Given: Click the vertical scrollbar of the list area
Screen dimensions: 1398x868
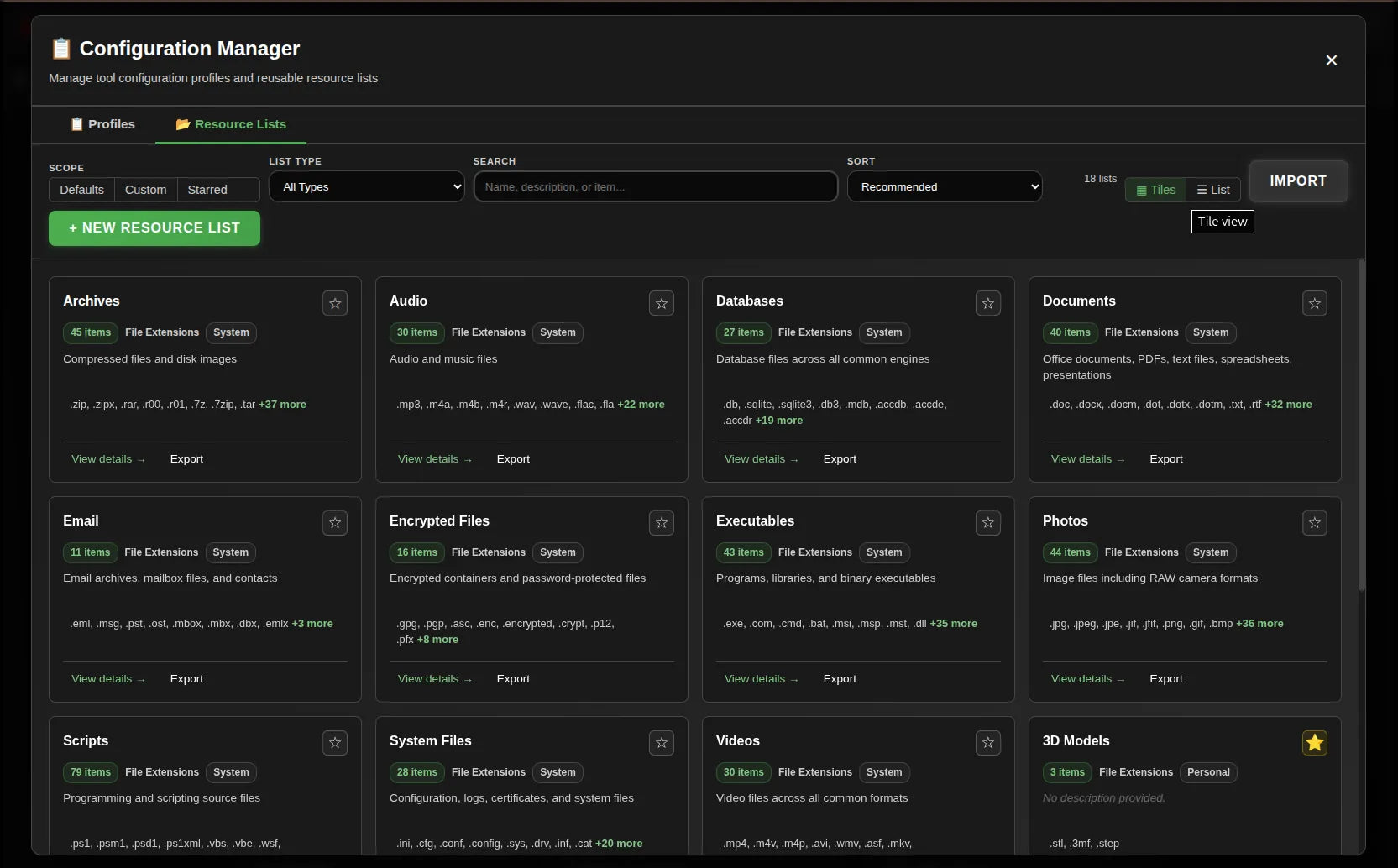Looking at the screenshot, I should (1361, 426).
